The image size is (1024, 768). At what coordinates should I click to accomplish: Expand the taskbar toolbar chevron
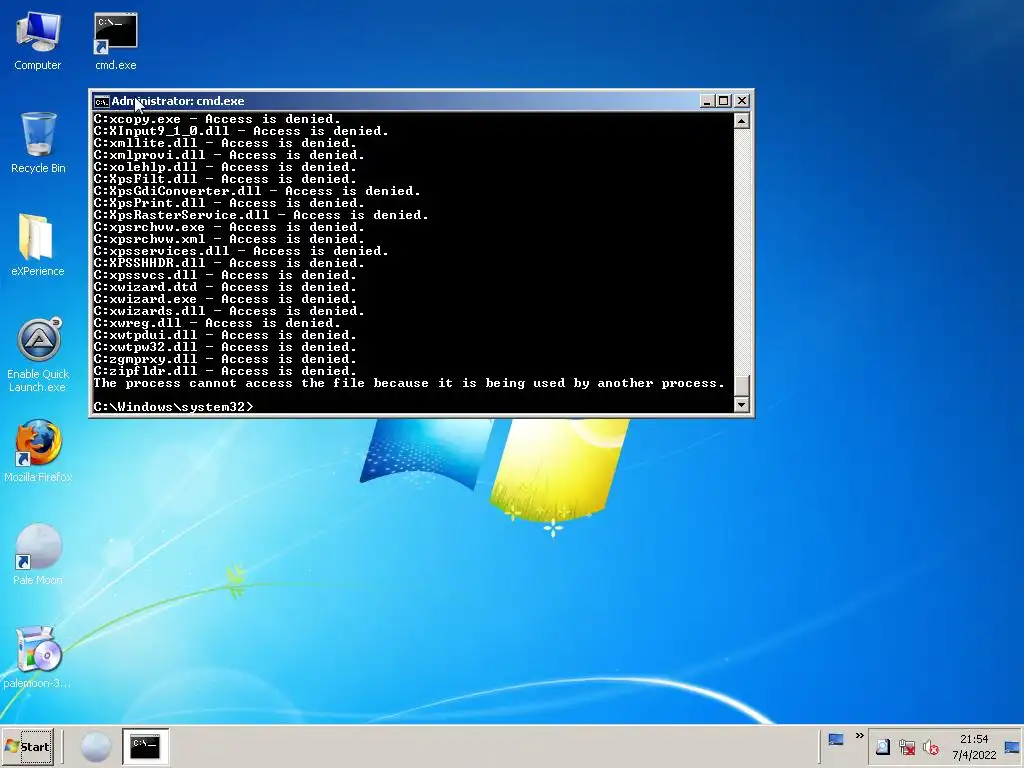coord(859,736)
